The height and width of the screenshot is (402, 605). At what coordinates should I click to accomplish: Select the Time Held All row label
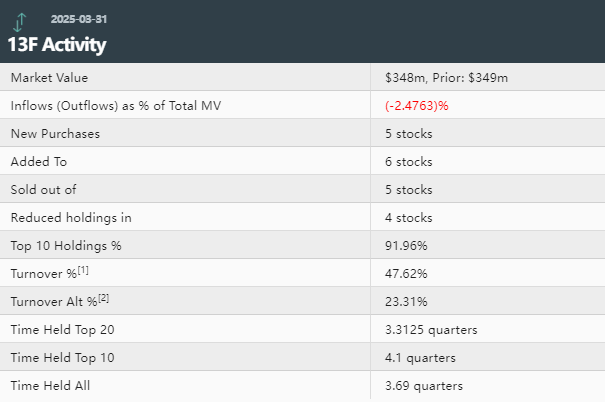click(x=53, y=385)
